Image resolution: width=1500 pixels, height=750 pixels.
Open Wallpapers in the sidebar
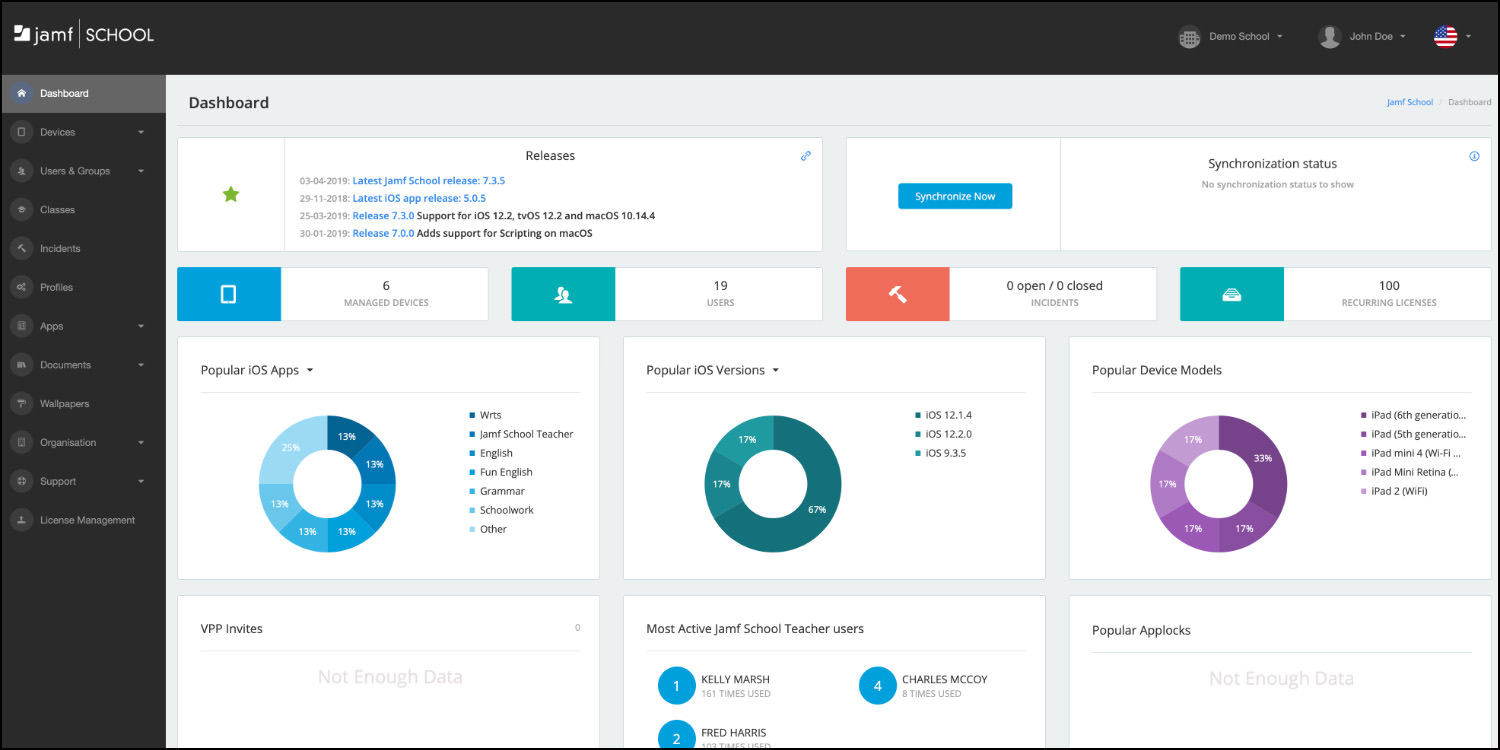83,404
